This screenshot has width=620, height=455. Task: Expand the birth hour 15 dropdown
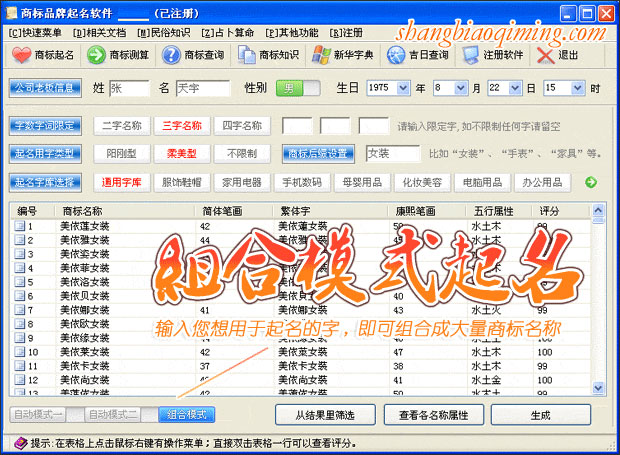[577, 88]
